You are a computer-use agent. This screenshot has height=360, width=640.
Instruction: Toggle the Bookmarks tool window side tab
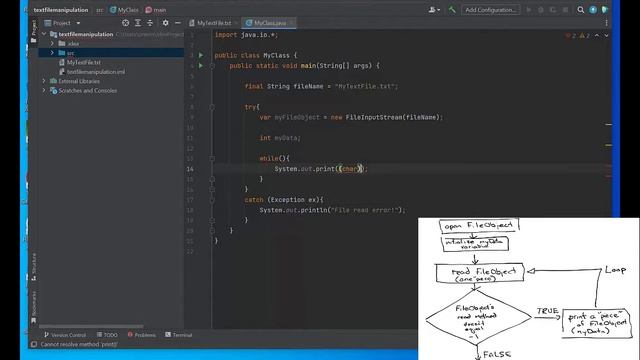click(x=33, y=307)
